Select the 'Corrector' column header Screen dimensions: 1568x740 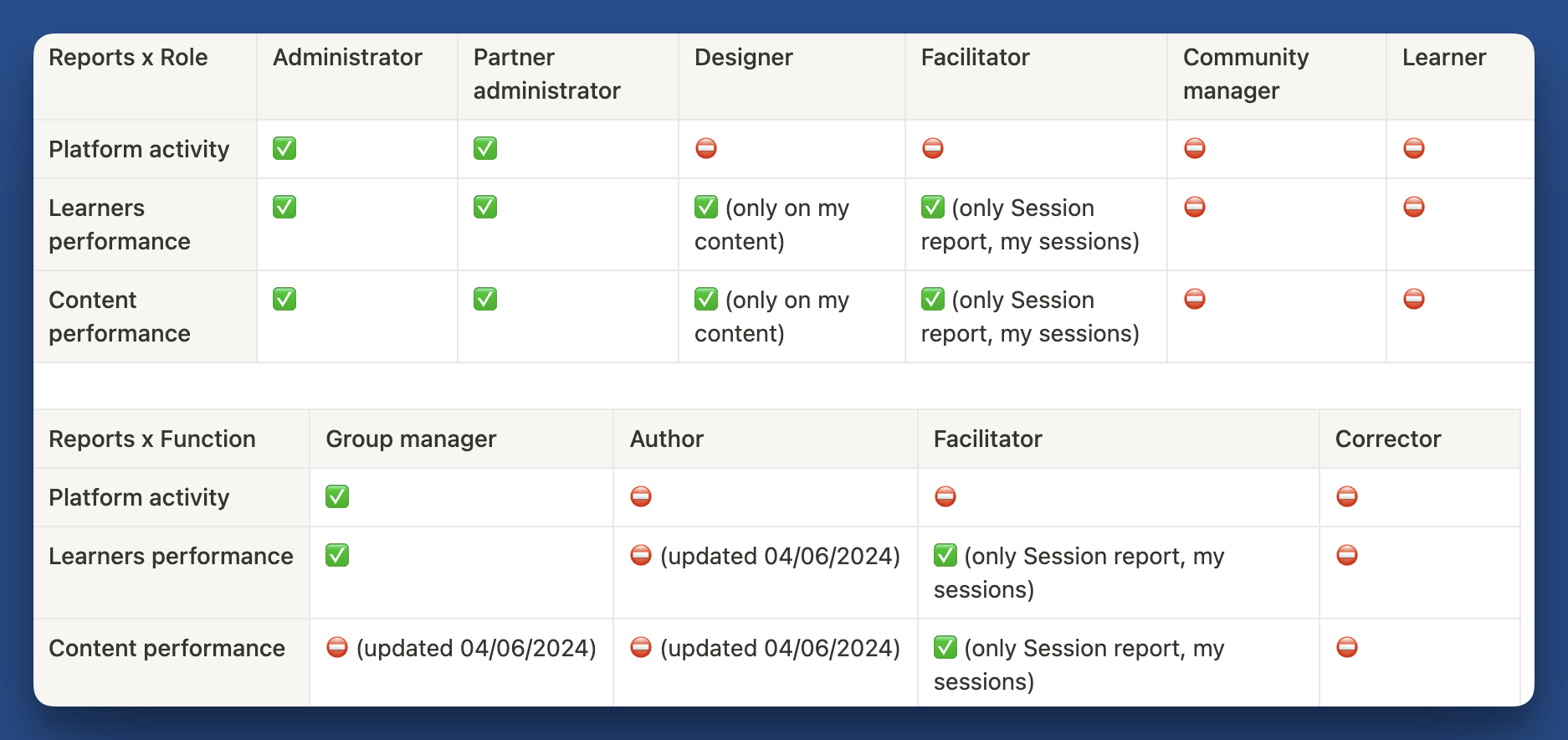pyautogui.click(x=1387, y=439)
